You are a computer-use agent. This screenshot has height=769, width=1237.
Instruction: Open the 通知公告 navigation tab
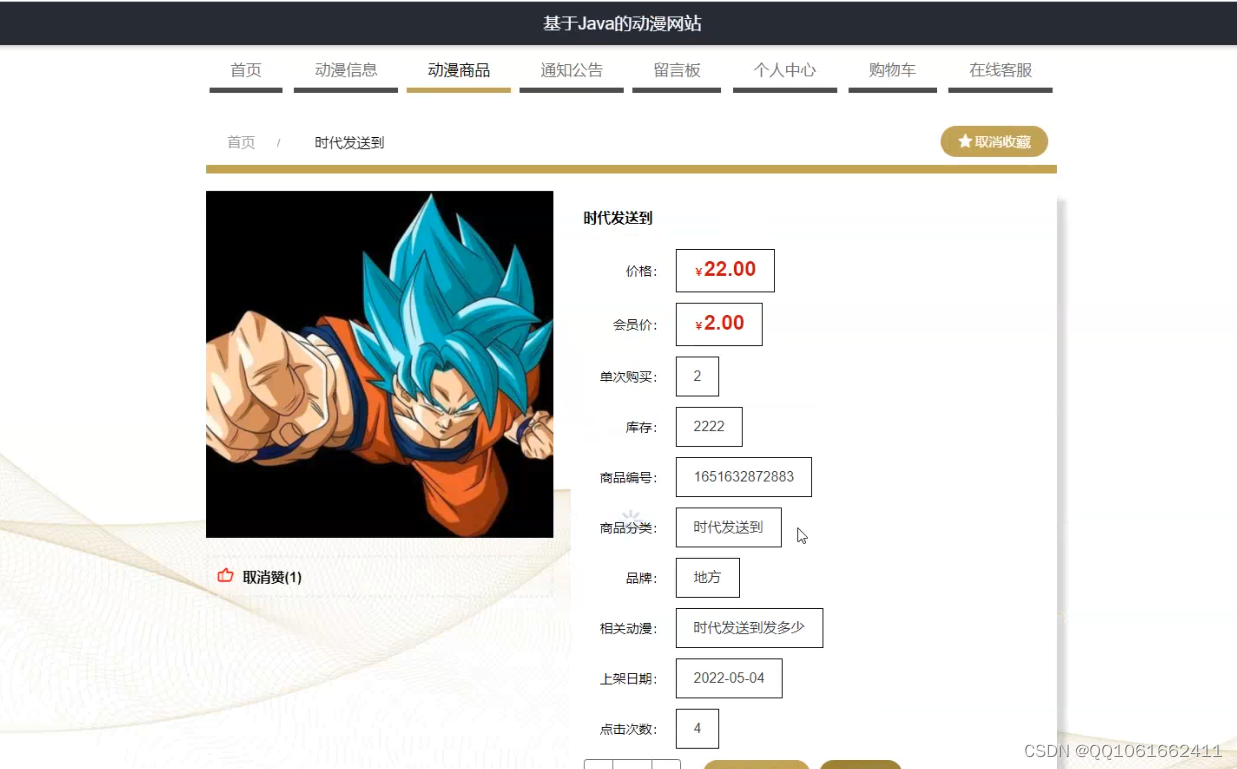(x=572, y=70)
